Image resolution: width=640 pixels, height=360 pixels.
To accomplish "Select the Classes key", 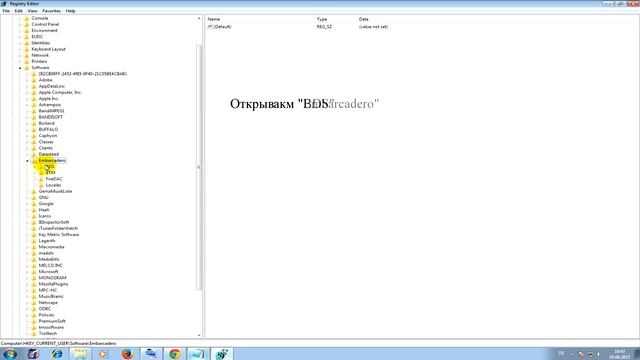I will (46, 142).
